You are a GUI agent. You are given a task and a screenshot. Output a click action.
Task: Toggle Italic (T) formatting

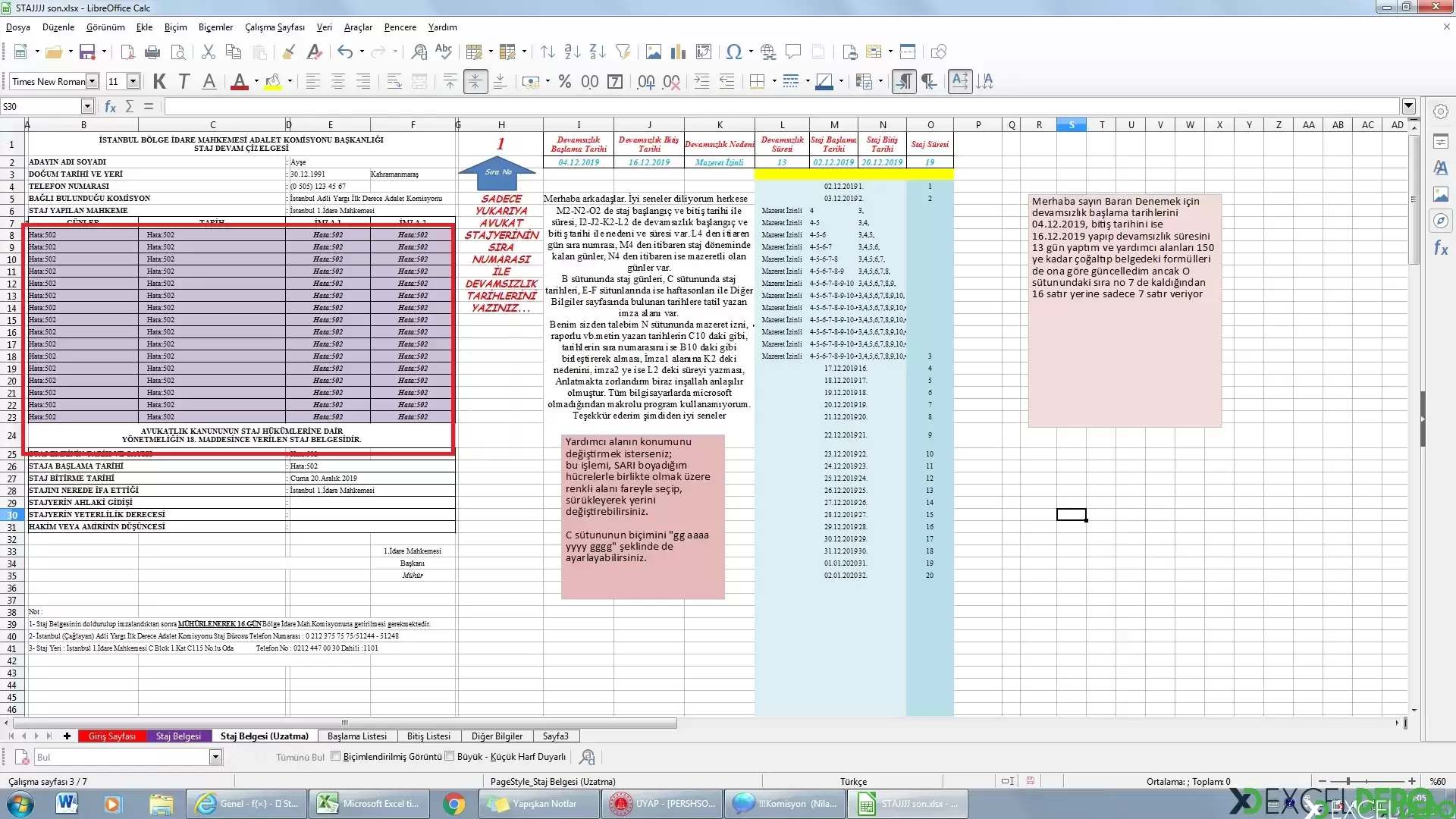(x=184, y=81)
